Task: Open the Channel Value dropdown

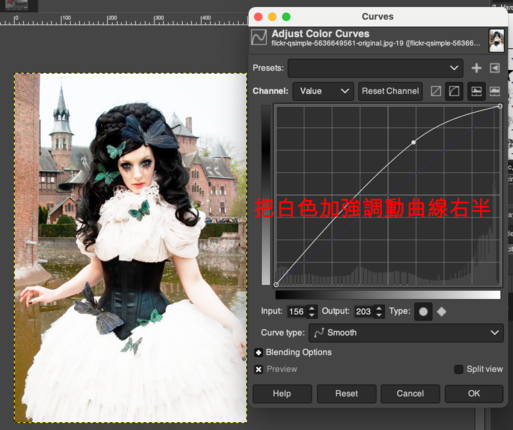Action: pyautogui.click(x=323, y=91)
